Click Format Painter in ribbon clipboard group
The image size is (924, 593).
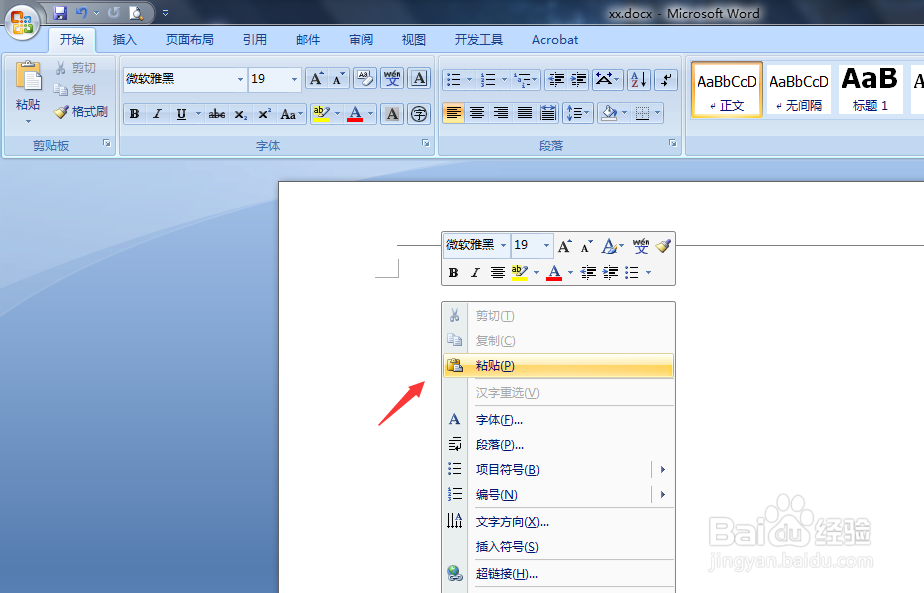pyautogui.click(x=81, y=111)
